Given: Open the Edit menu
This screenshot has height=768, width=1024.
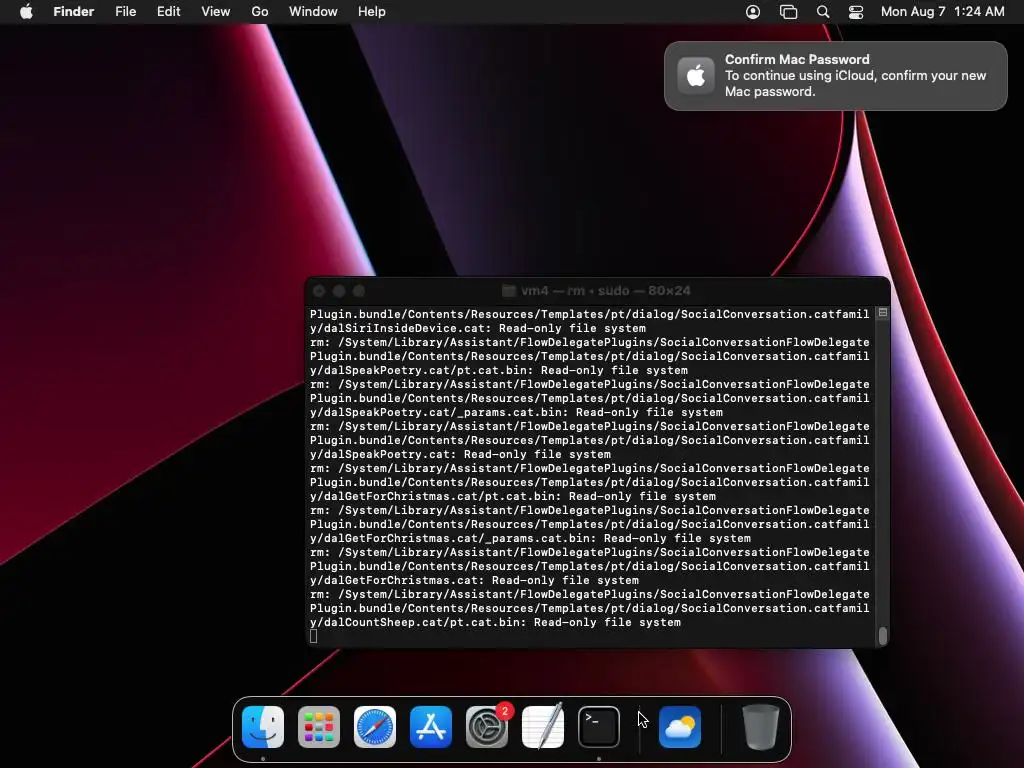Looking at the screenshot, I should 168,12.
